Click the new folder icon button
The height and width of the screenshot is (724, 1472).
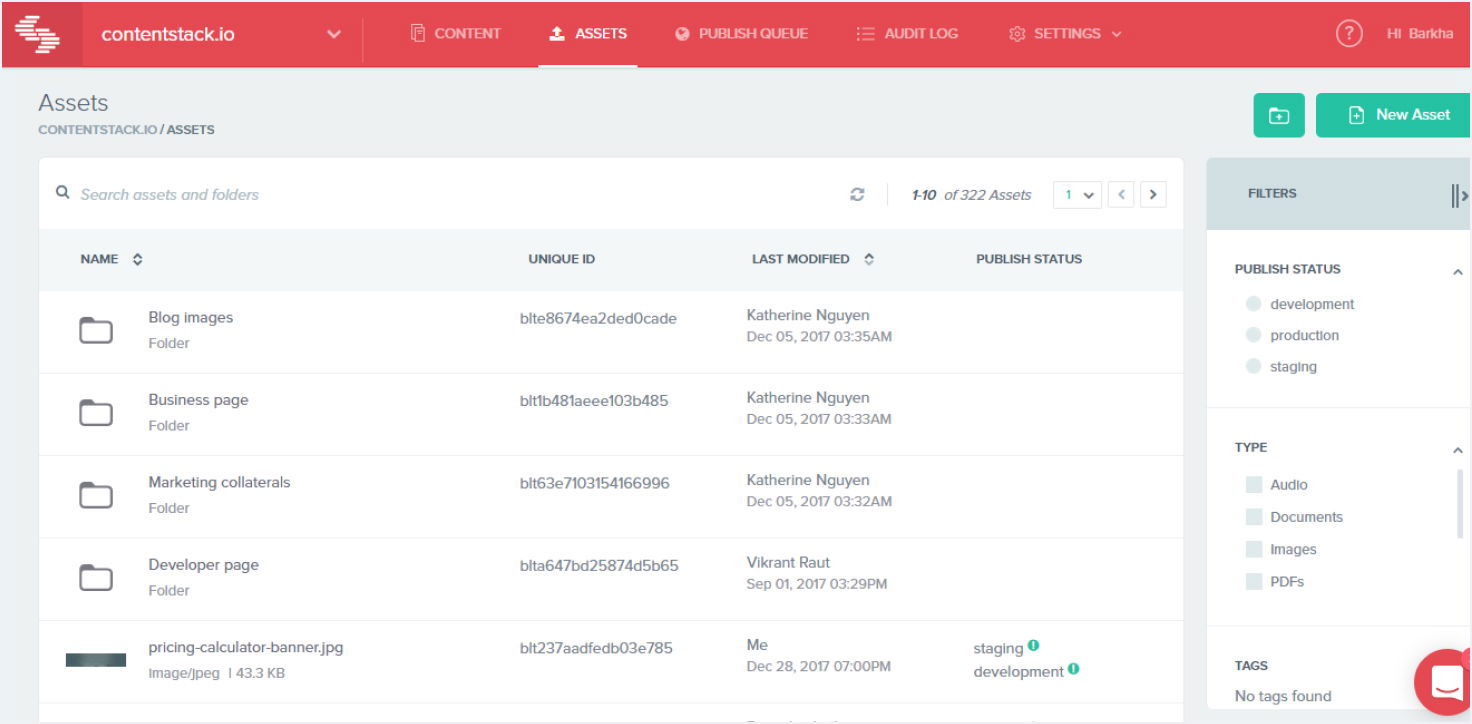click(1279, 116)
